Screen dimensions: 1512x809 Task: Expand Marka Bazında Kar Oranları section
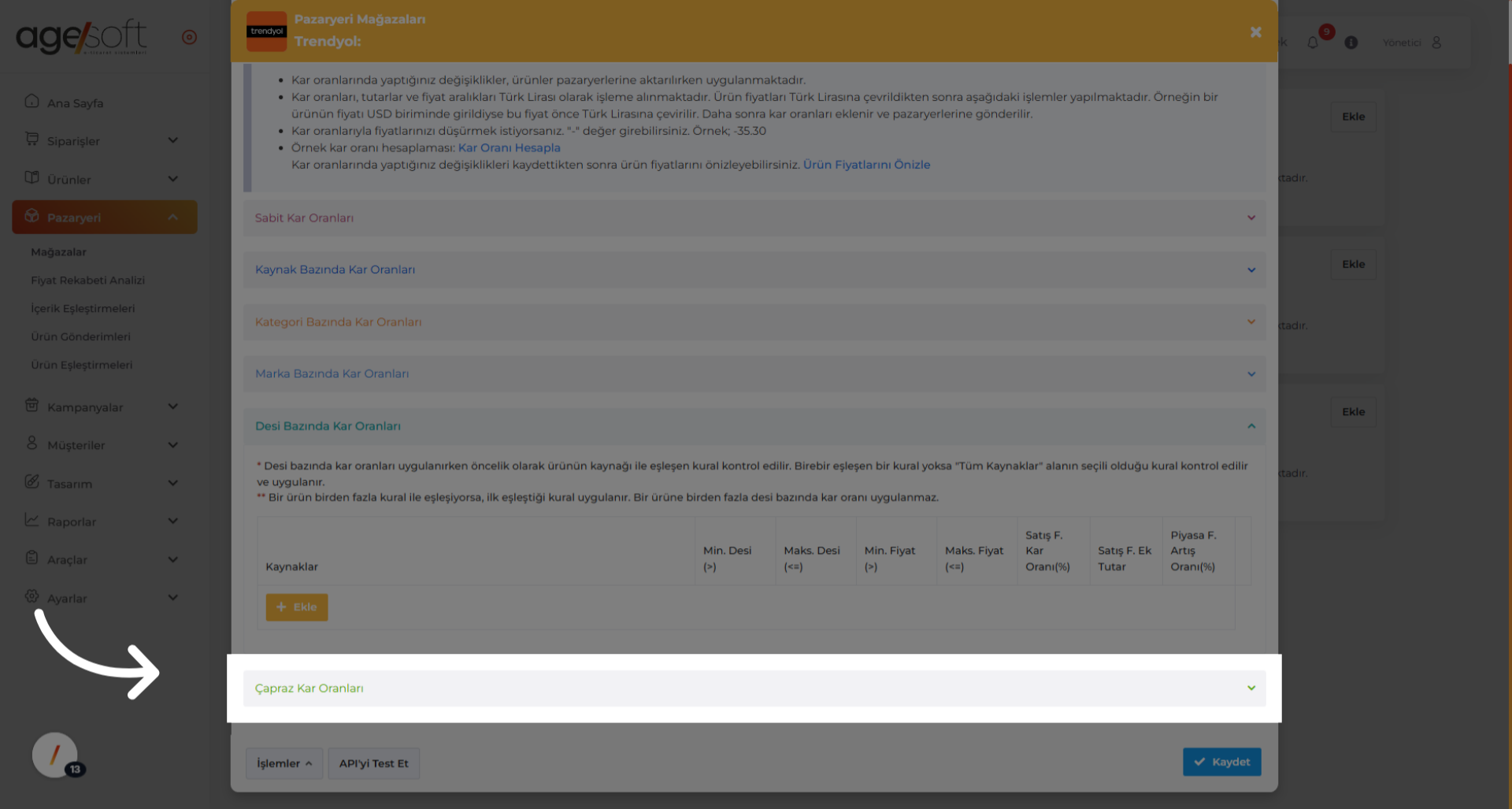point(754,374)
